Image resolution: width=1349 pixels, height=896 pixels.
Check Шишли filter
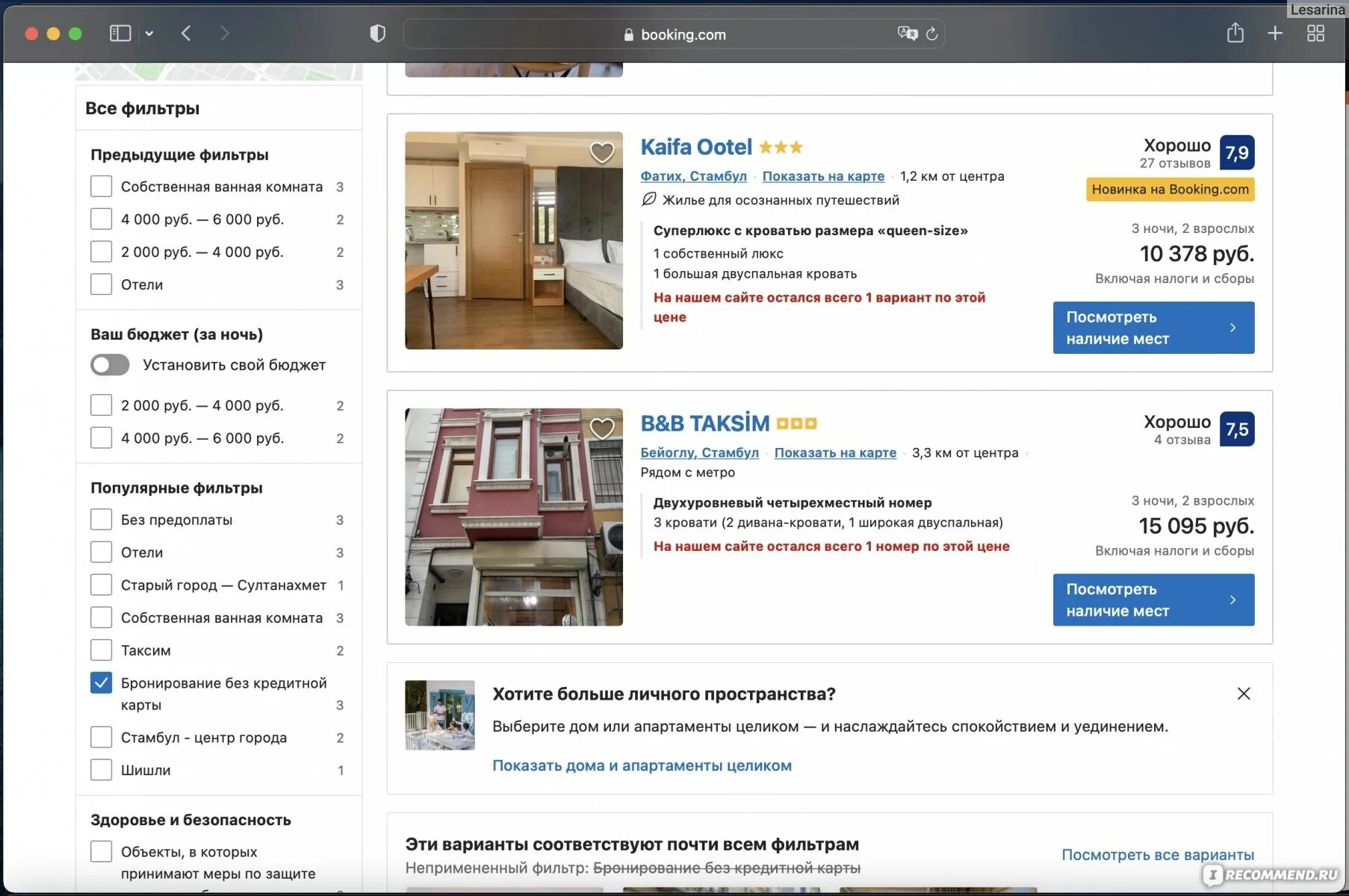[101, 770]
